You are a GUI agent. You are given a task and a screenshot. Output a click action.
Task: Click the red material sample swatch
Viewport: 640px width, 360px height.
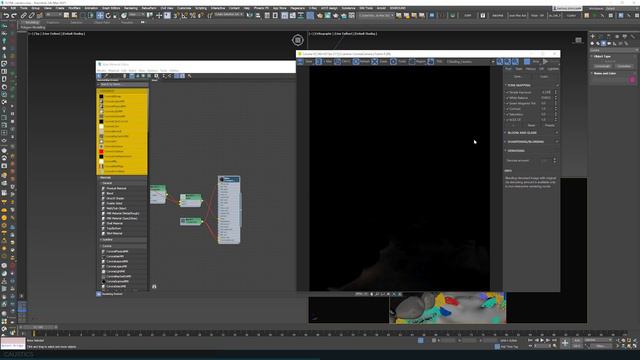coord(101,151)
